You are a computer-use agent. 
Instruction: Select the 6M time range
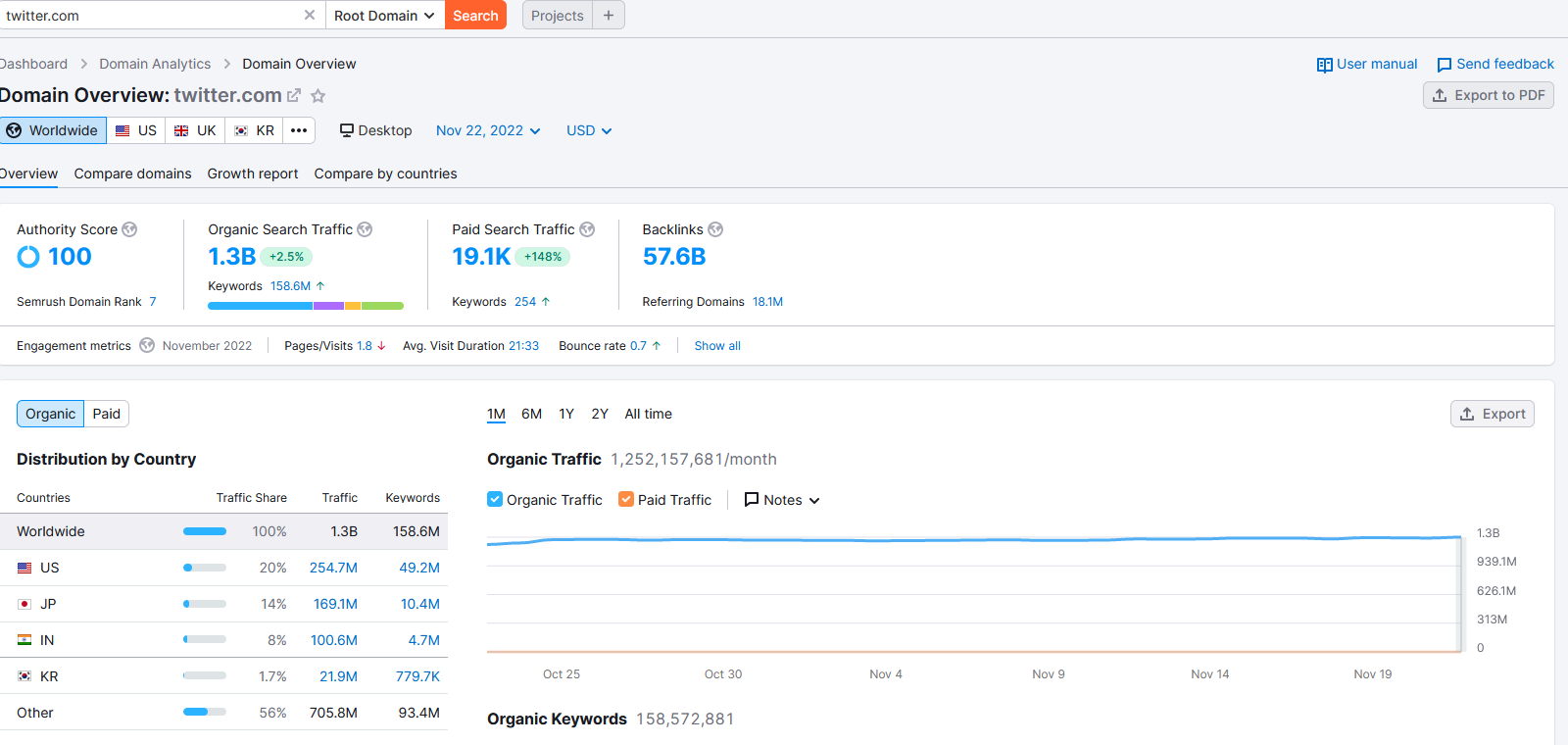532,414
